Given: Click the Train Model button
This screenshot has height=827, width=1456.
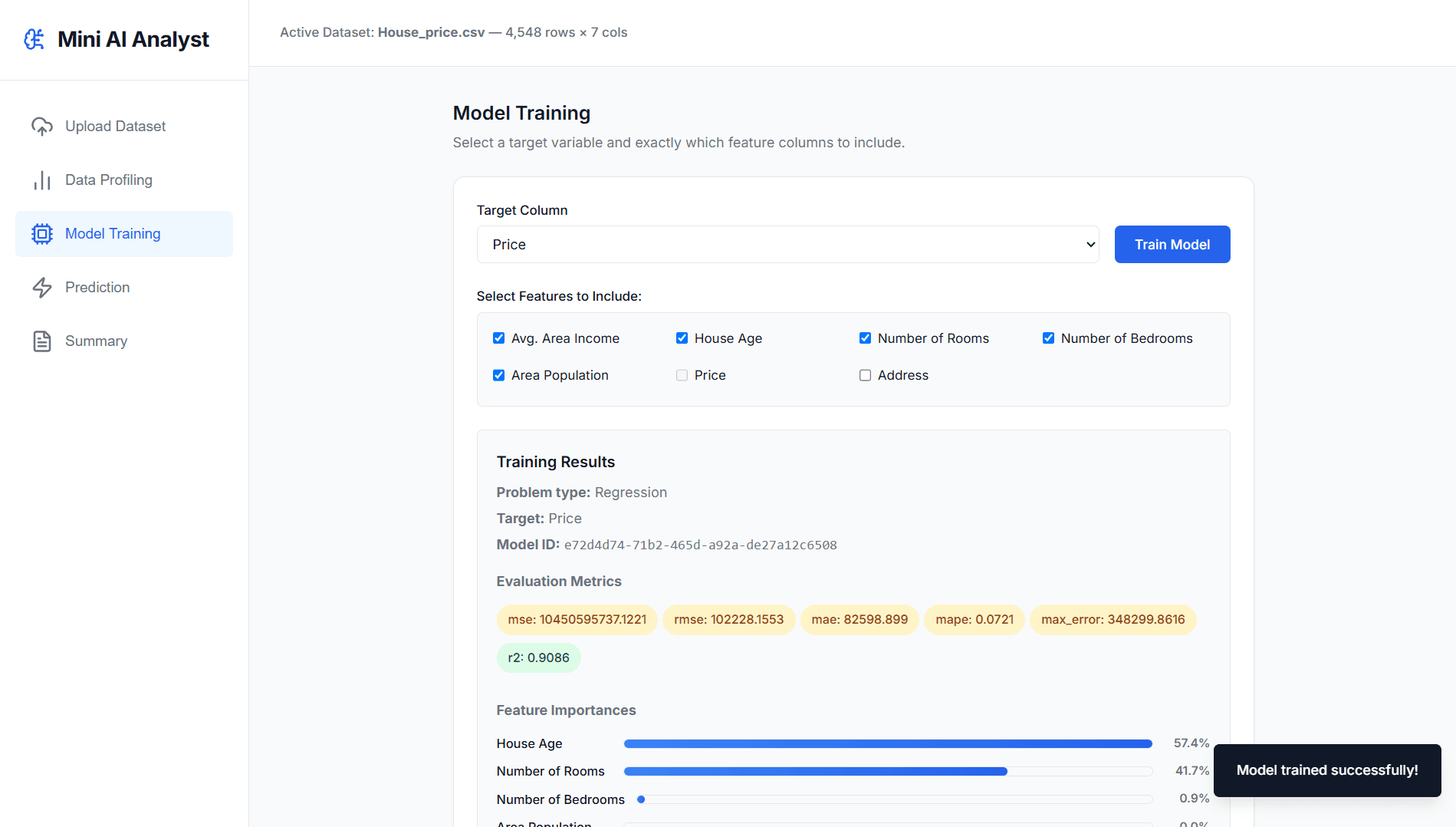Looking at the screenshot, I should click(x=1172, y=245).
